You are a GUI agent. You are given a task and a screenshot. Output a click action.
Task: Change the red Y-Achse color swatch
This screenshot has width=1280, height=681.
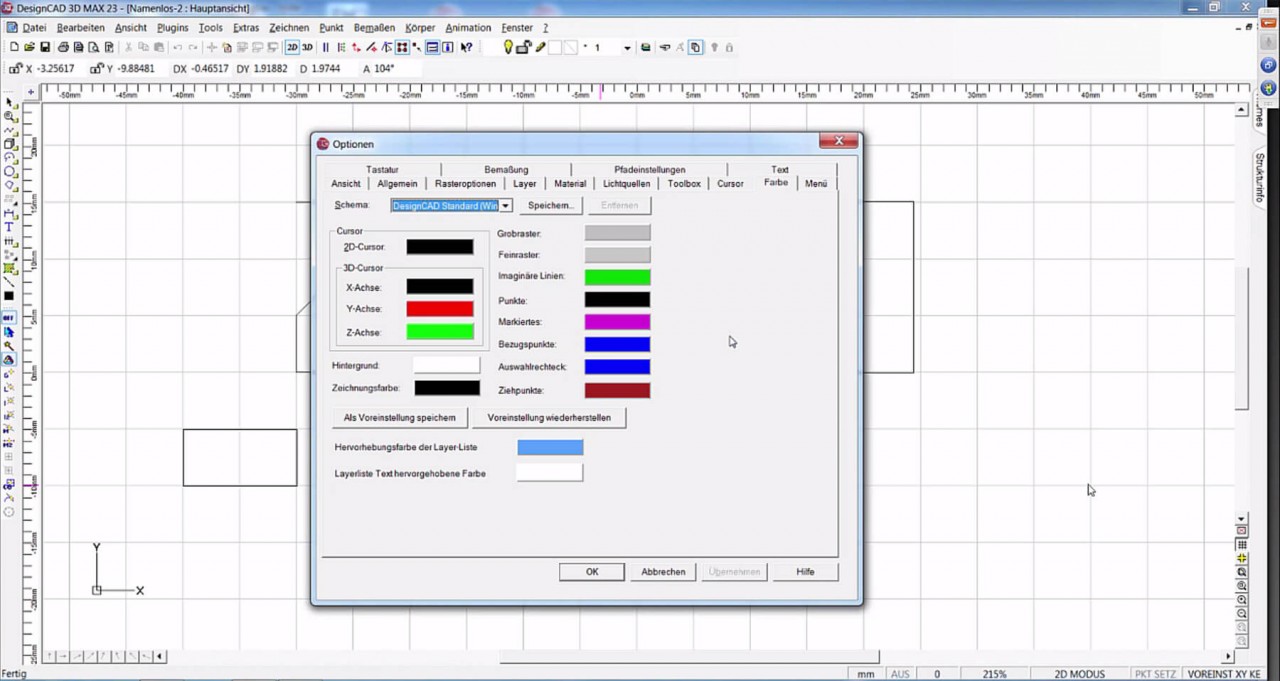click(440, 308)
